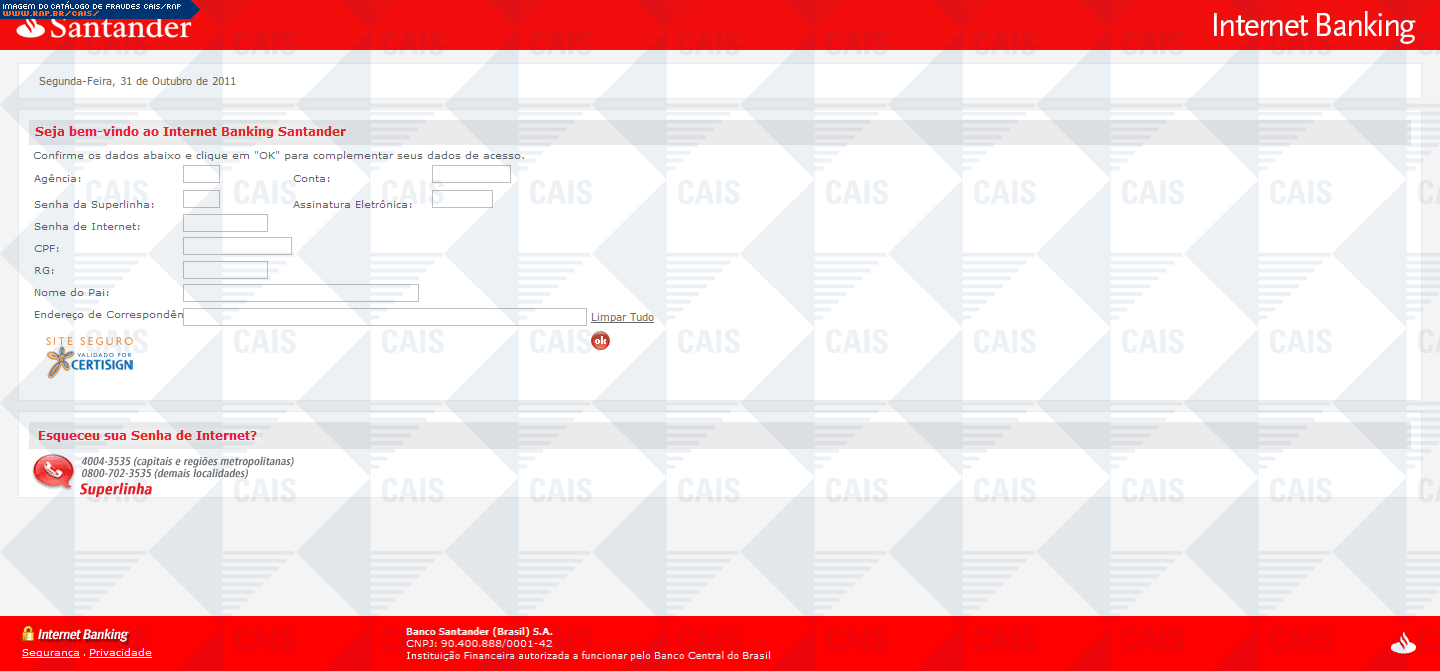Click the RG input box
This screenshot has height=671, width=1440.
click(x=225, y=270)
